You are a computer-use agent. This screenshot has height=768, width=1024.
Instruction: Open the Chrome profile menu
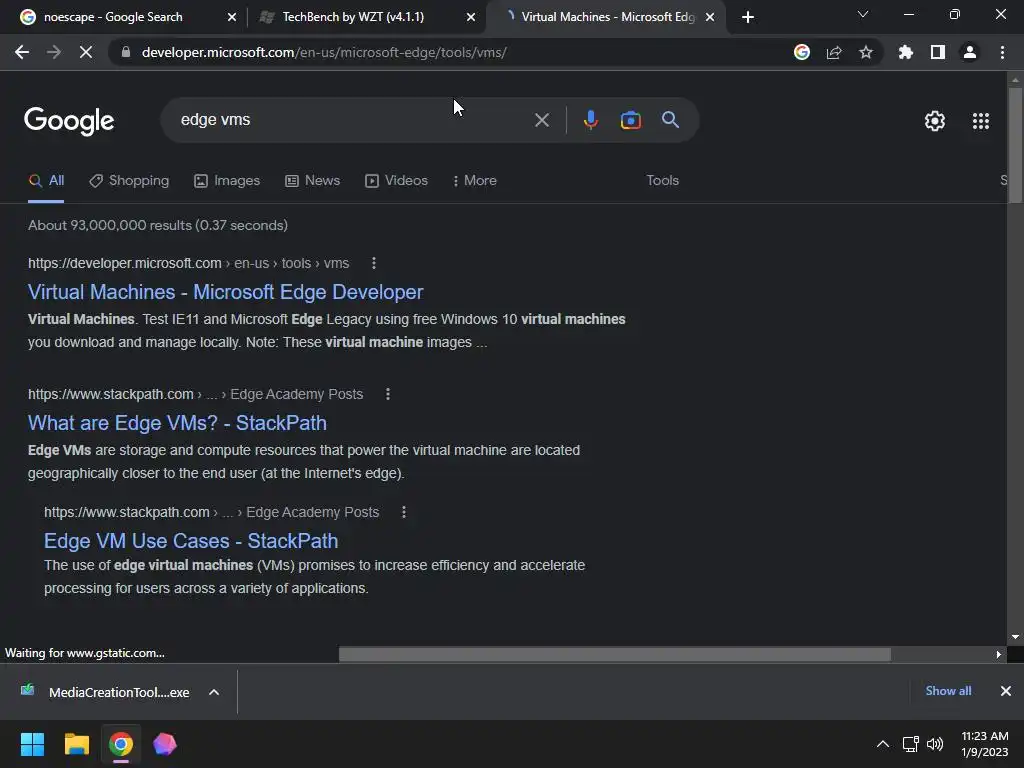click(970, 52)
